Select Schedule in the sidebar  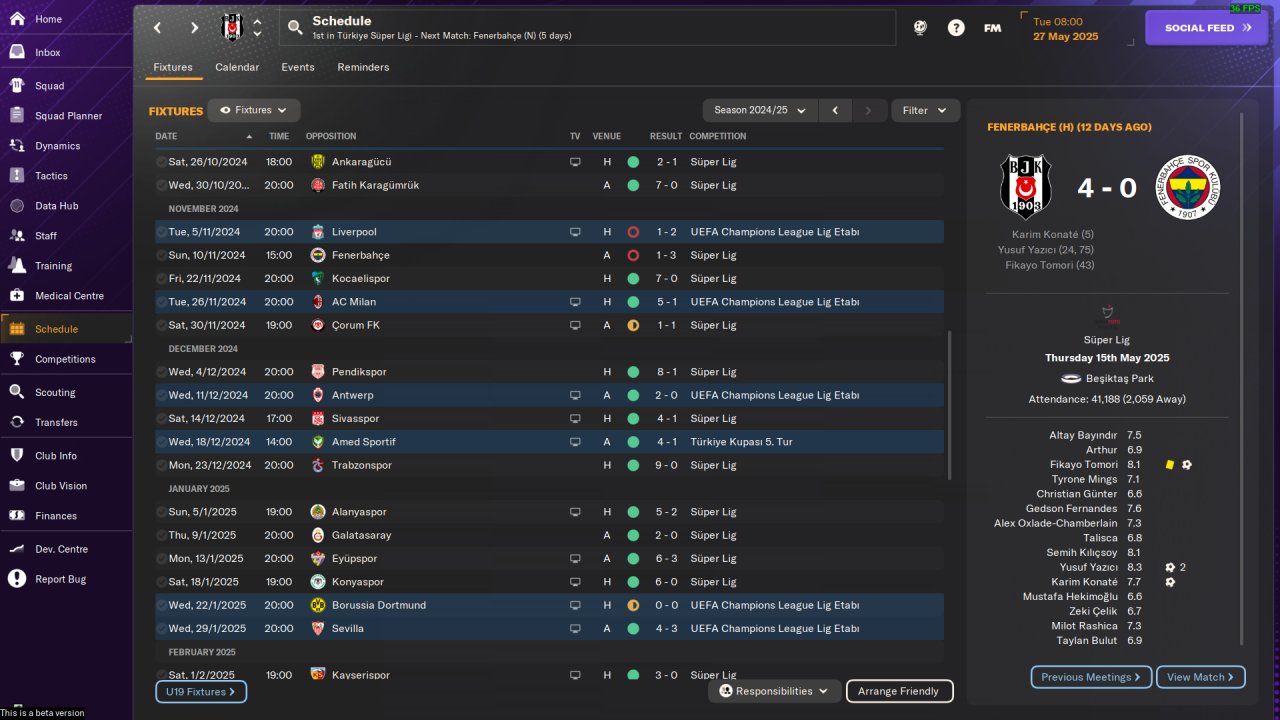[66, 329]
